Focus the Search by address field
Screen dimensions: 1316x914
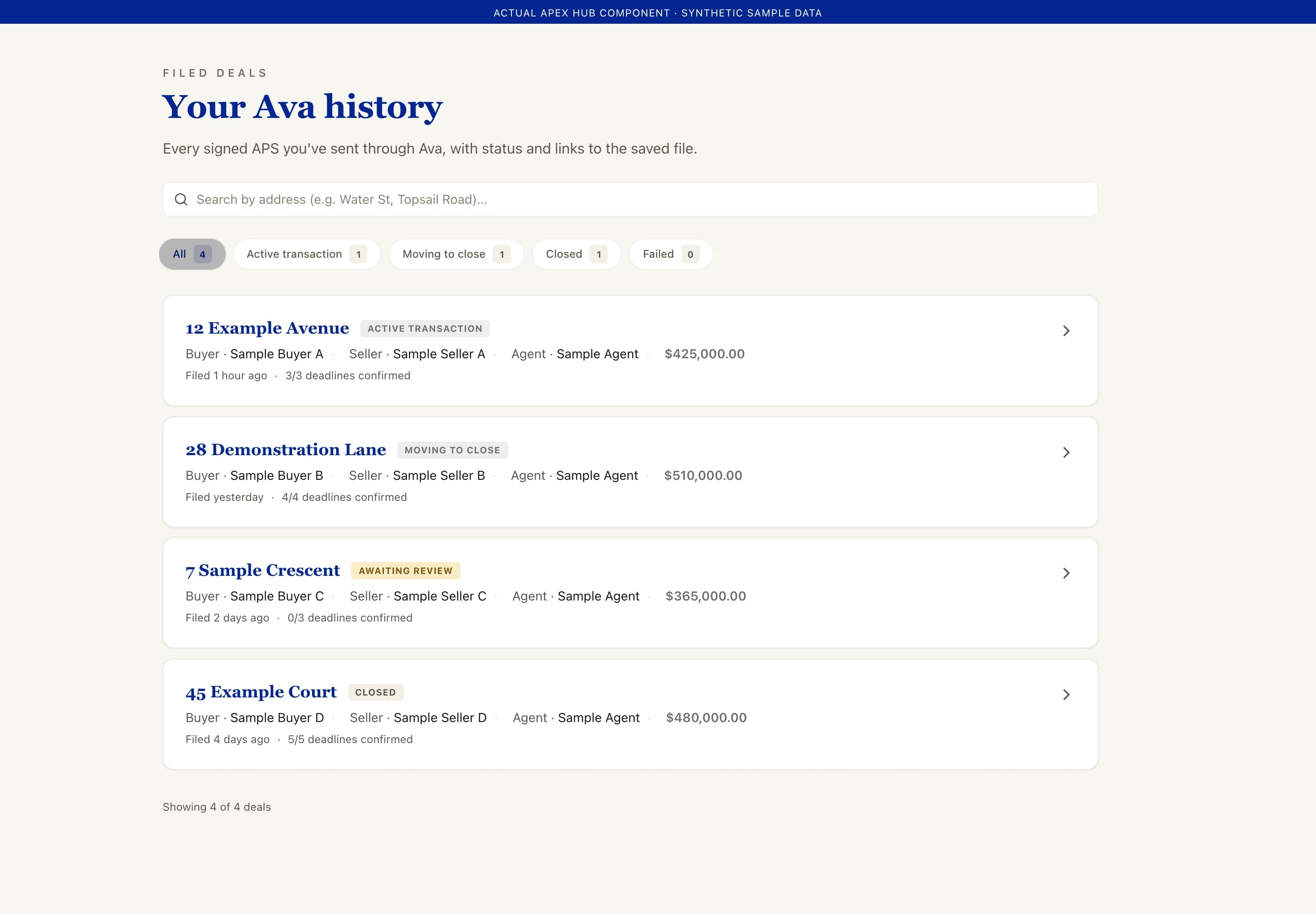pos(630,199)
